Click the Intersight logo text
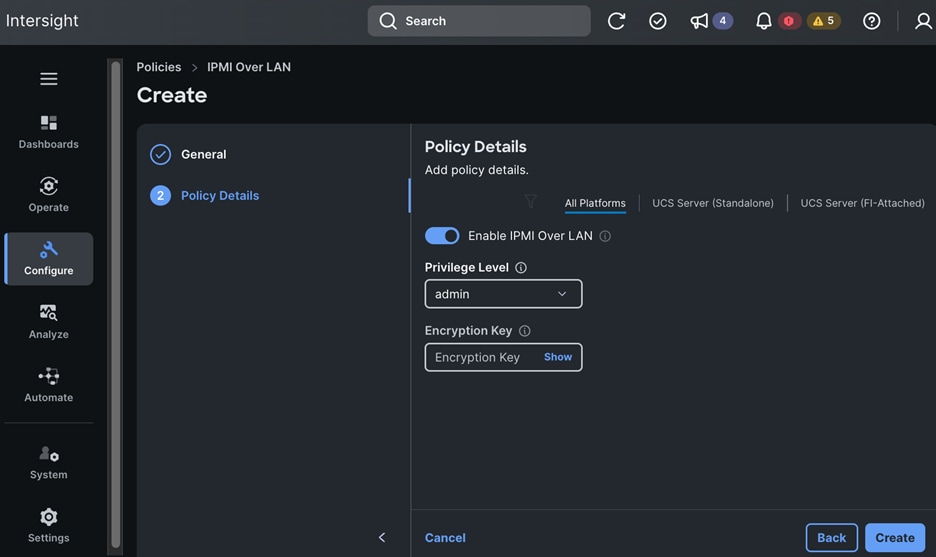The image size is (936, 557). (42, 21)
